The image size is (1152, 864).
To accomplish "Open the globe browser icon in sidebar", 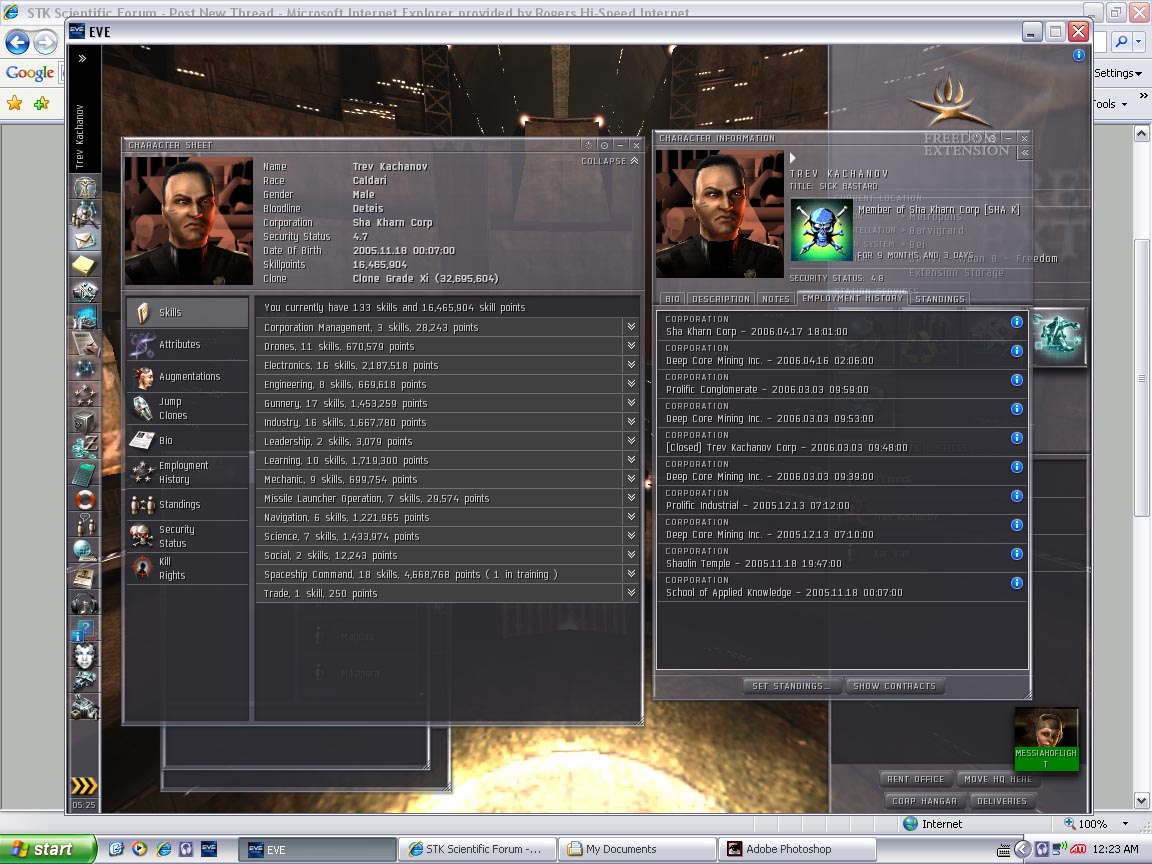I will coord(85,550).
